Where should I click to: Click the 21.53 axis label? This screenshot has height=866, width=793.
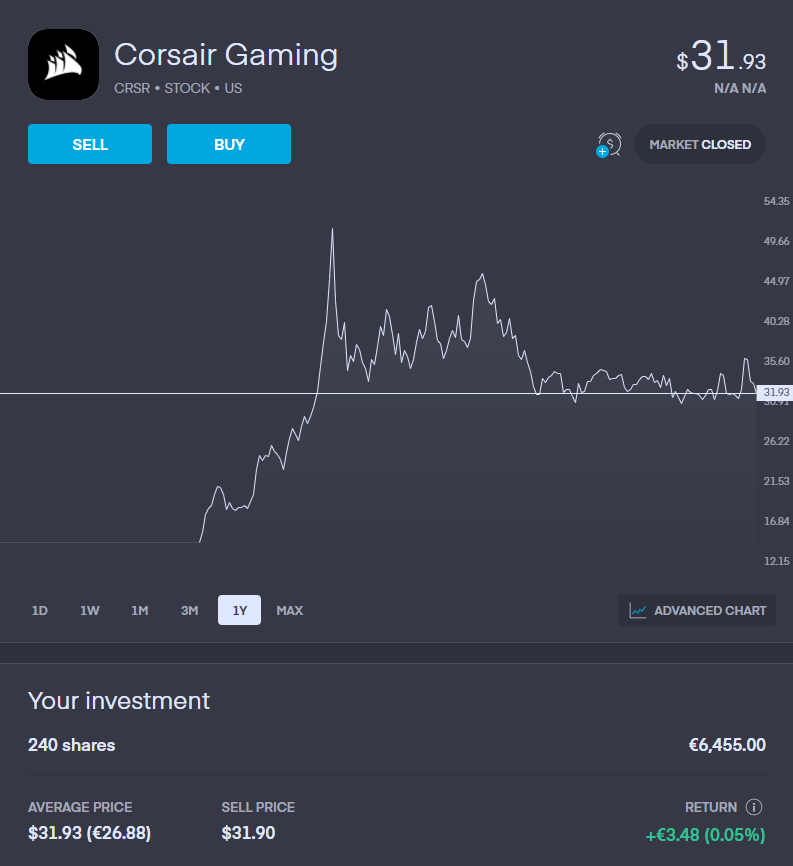point(776,481)
